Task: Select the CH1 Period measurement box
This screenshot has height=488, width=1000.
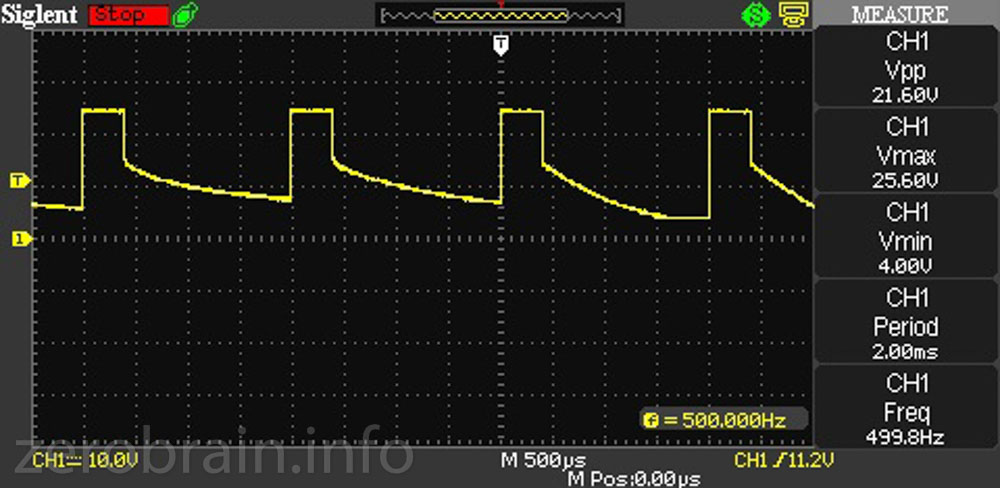Action: pos(907,322)
